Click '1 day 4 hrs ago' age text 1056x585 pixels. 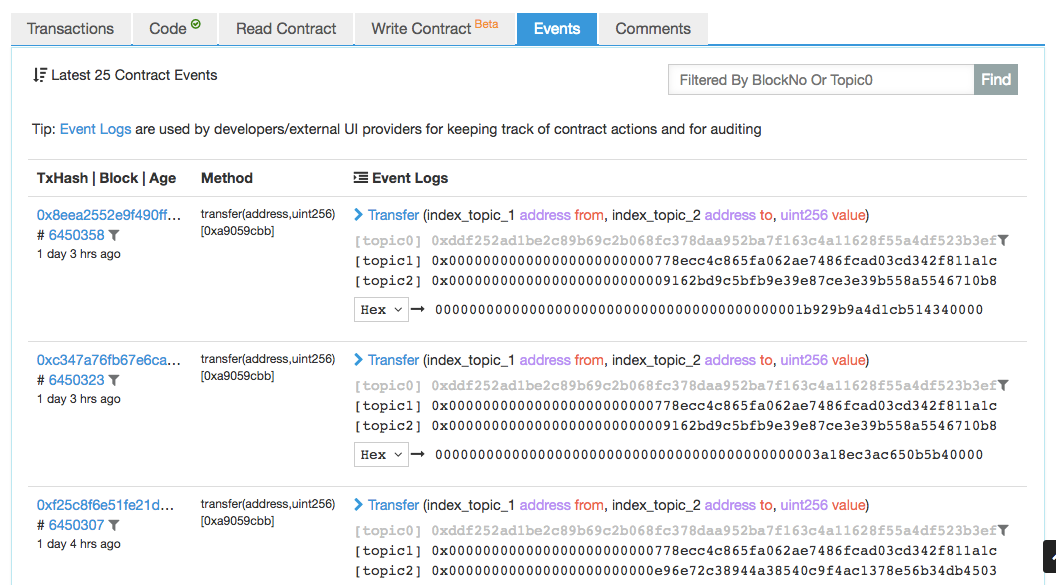(79, 544)
